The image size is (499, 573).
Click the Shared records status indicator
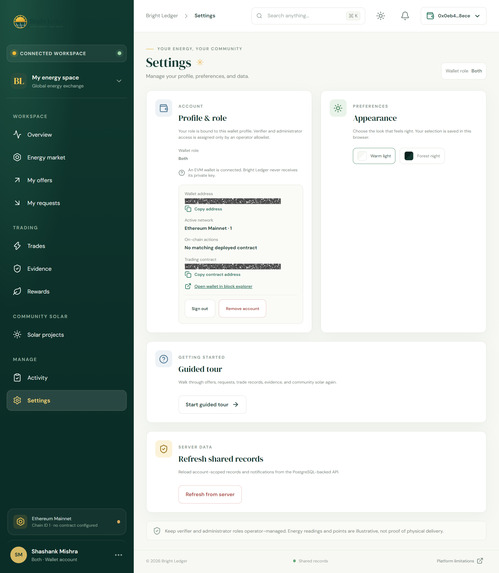click(x=311, y=561)
